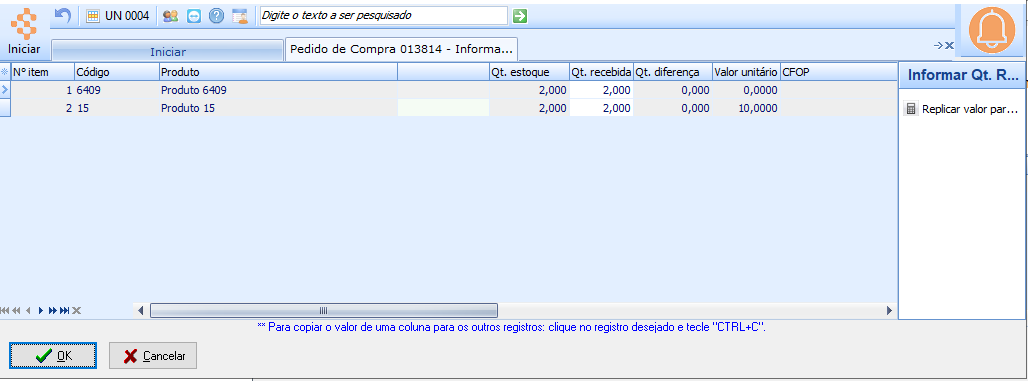Image resolution: width=1028 pixels, height=381 pixels.
Task: Click the navigator X cancel icon
Action: 76,310
